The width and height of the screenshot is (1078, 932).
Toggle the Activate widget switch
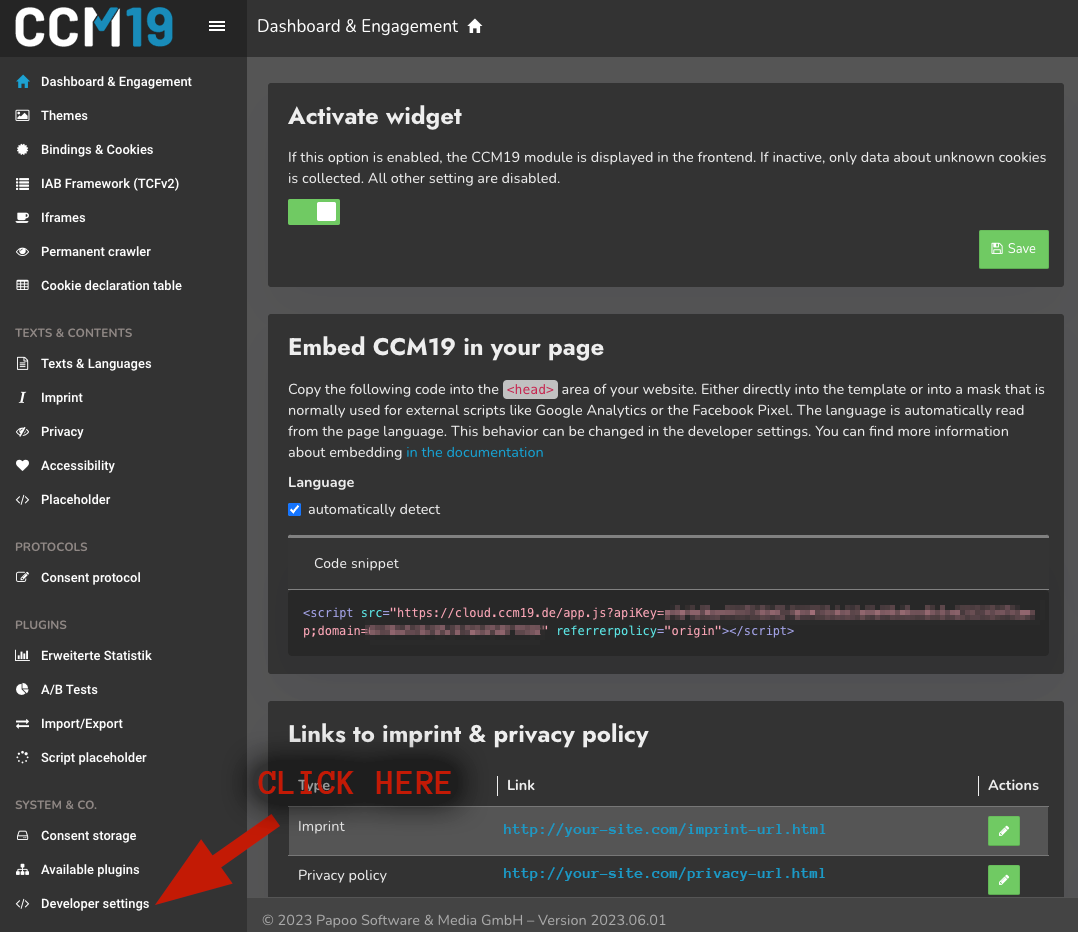pos(314,212)
